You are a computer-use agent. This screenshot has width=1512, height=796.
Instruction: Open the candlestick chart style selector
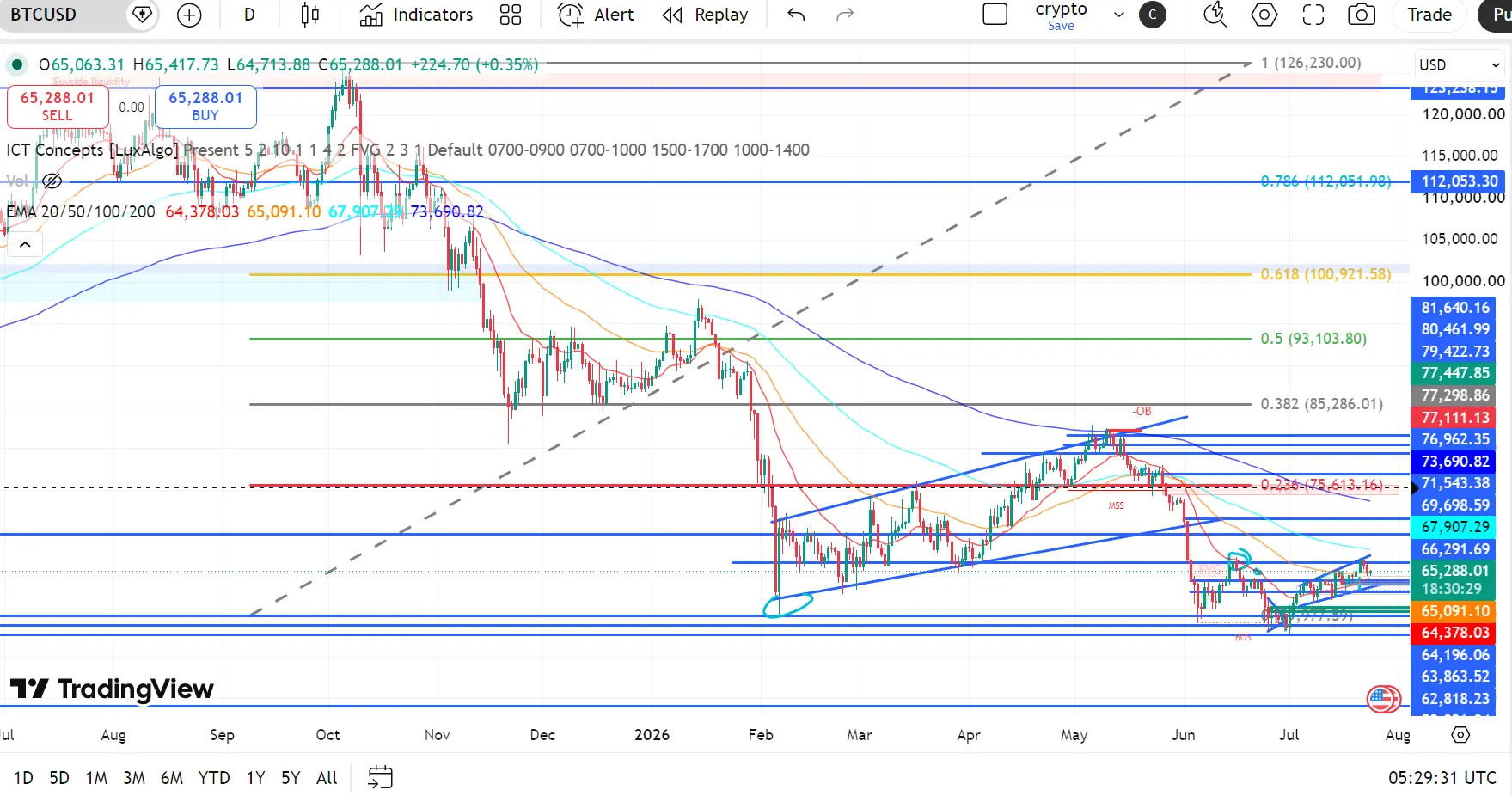pos(310,15)
